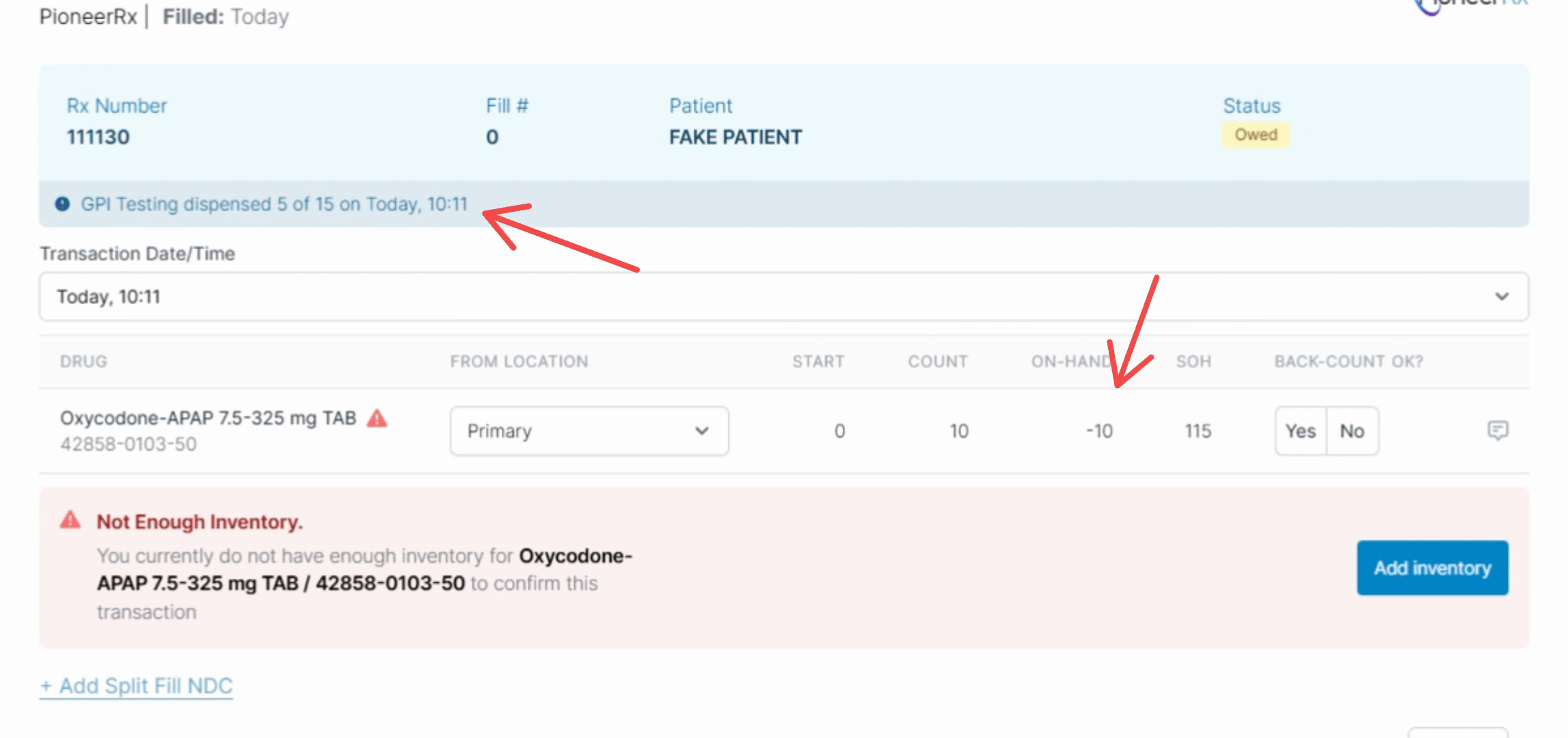This screenshot has height=738, width=1568.
Task: Click the alert icon beside Not Enough Inventory
Action: pos(70,521)
